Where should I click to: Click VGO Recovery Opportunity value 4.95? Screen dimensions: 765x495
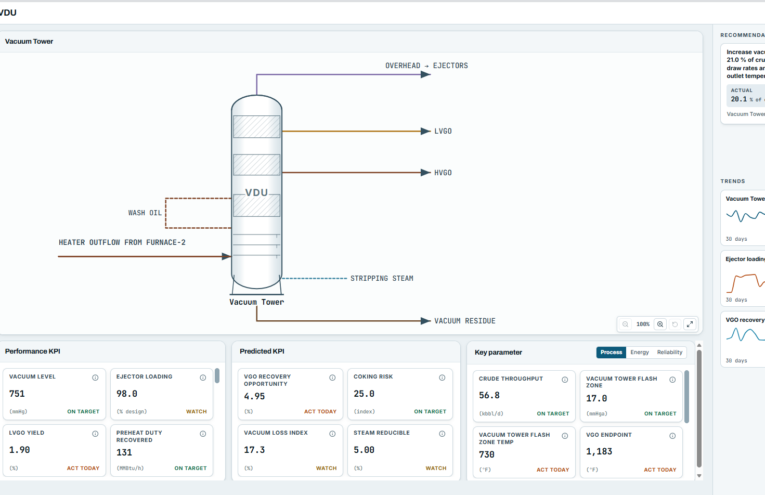pyautogui.click(x=255, y=396)
